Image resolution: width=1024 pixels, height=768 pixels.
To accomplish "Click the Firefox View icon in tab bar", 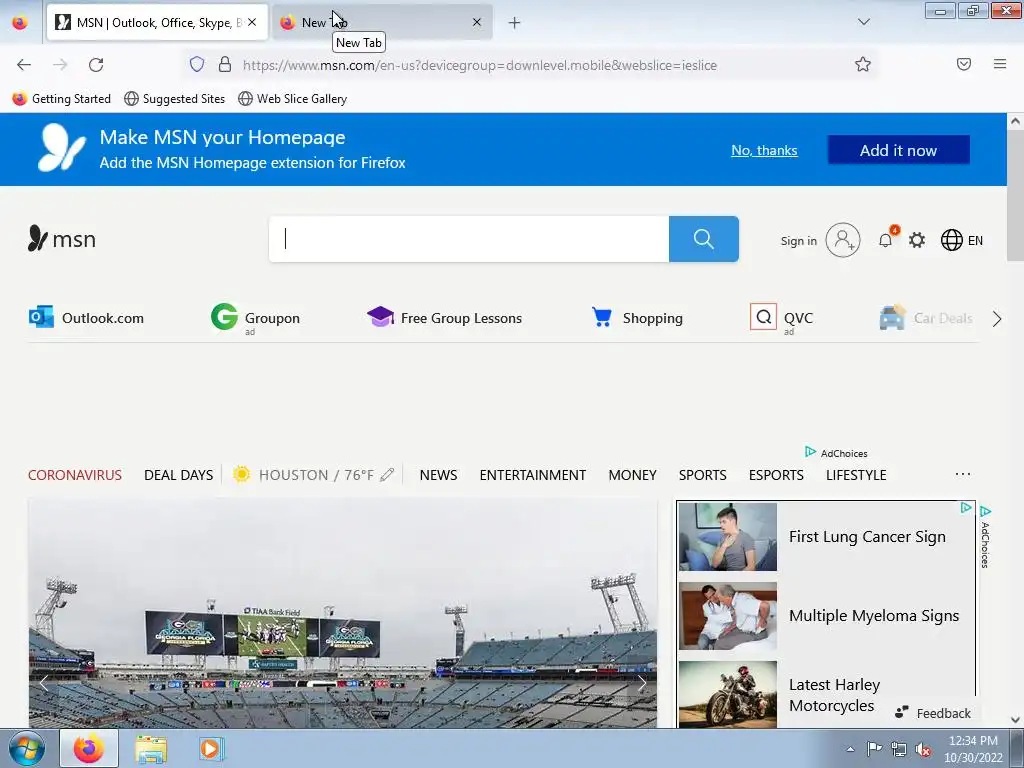I will pos(20,22).
